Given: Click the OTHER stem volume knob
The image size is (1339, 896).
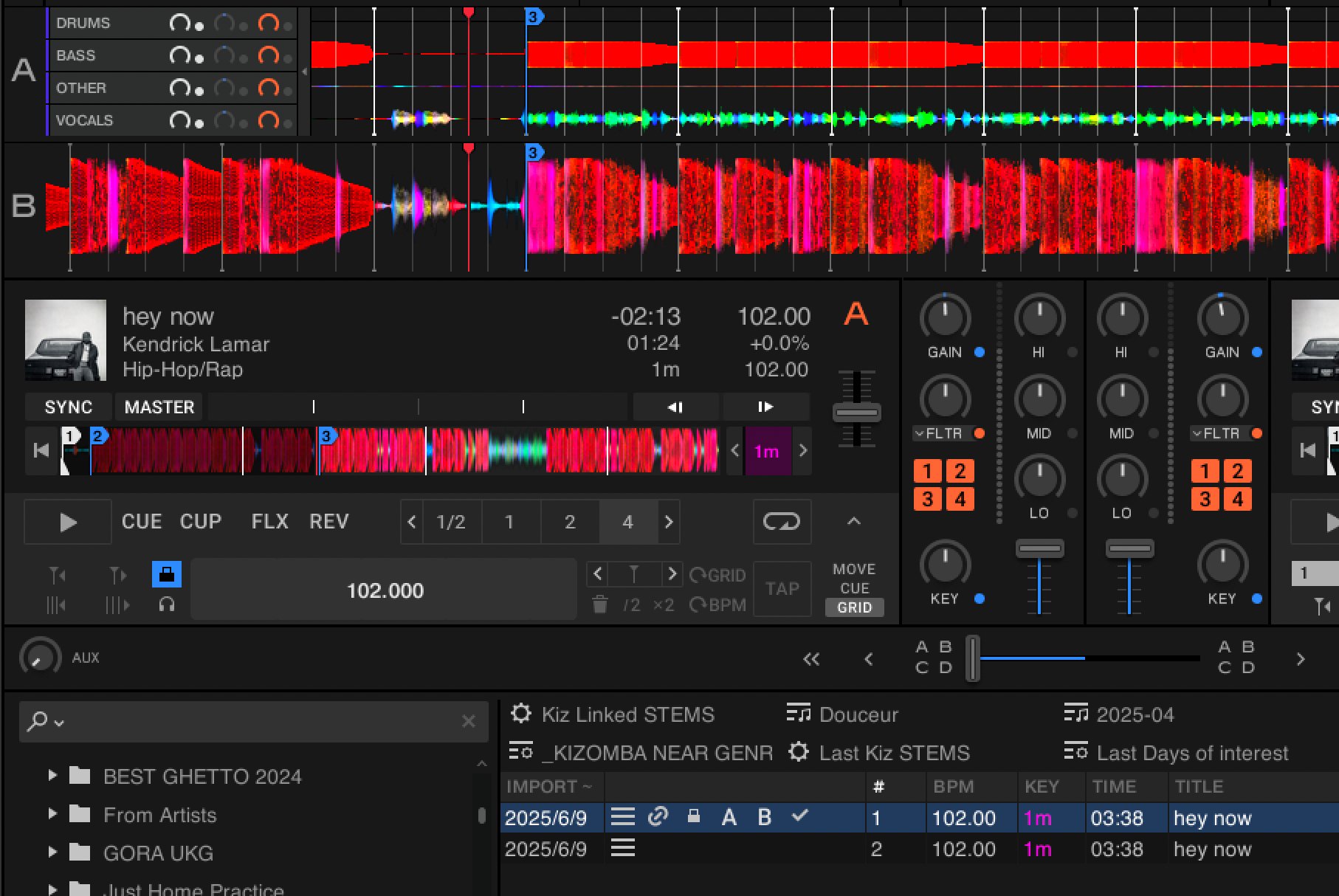Looking at the screenshot, I should click(180, 88).
